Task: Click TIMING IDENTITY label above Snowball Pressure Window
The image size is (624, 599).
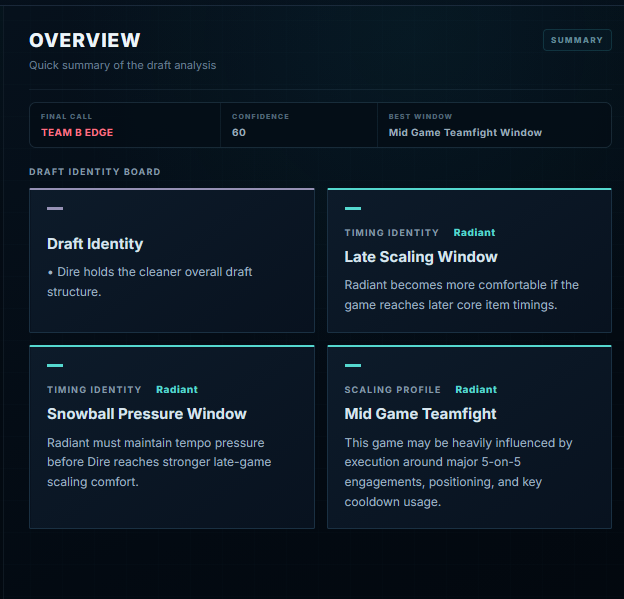Action: [x=94, y=389]
